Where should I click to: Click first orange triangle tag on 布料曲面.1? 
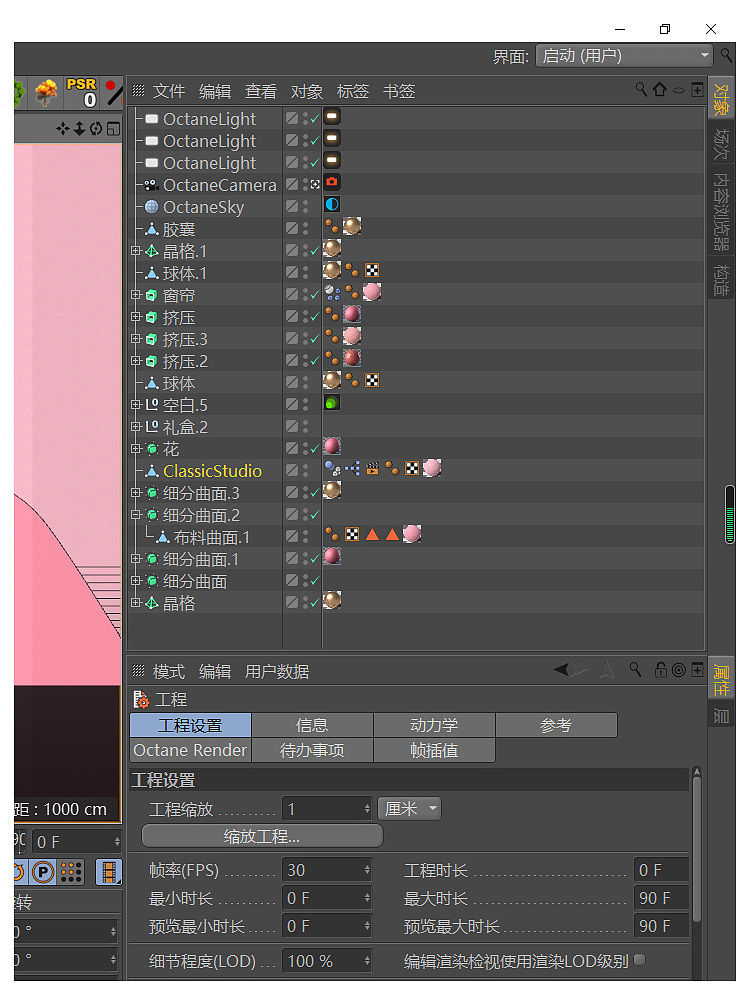[372, 534]
